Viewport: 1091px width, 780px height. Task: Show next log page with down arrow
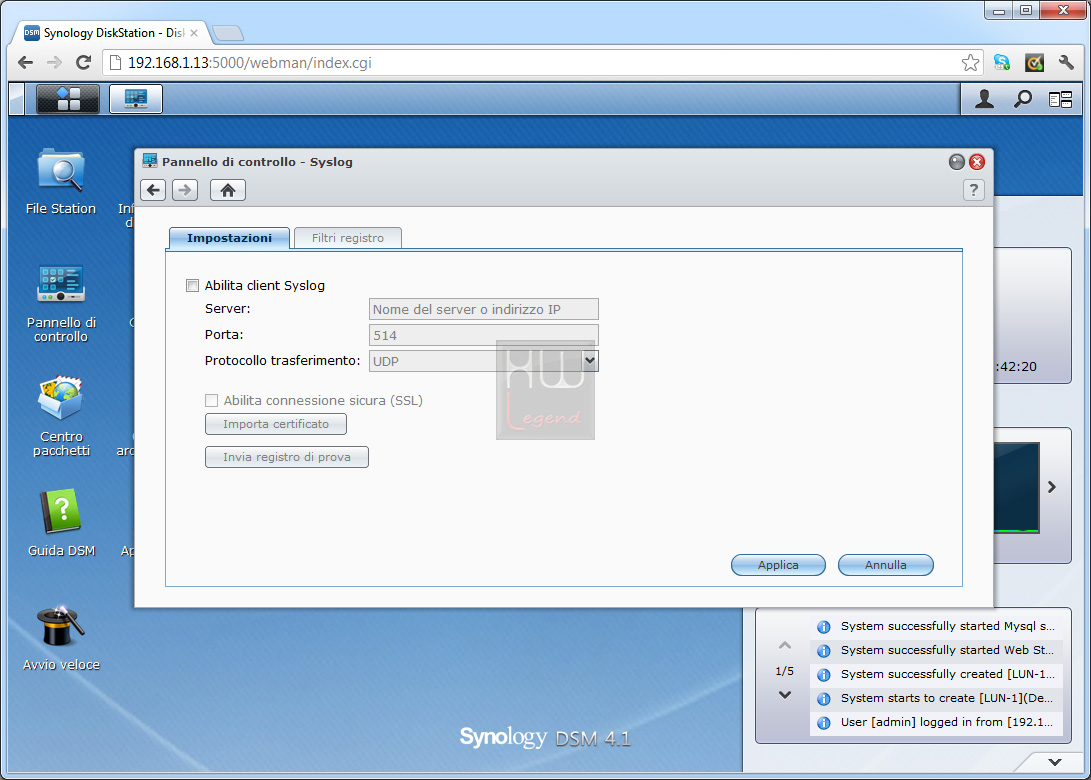[785, 694]
